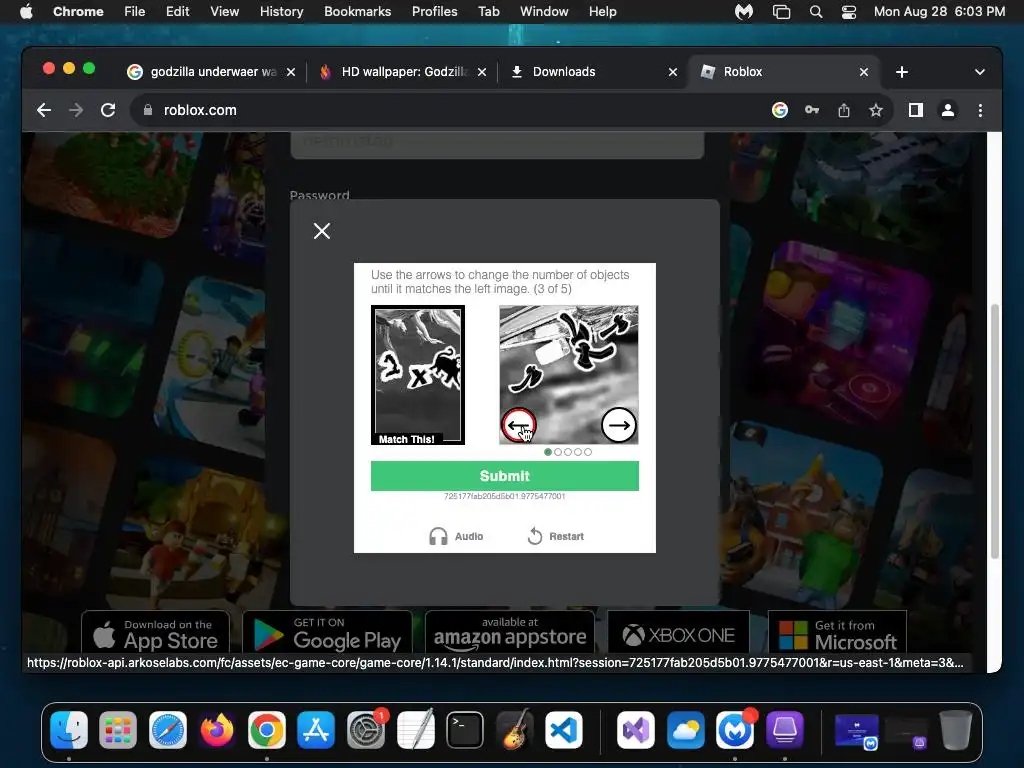Open the Tab menu

coord(488,12)
